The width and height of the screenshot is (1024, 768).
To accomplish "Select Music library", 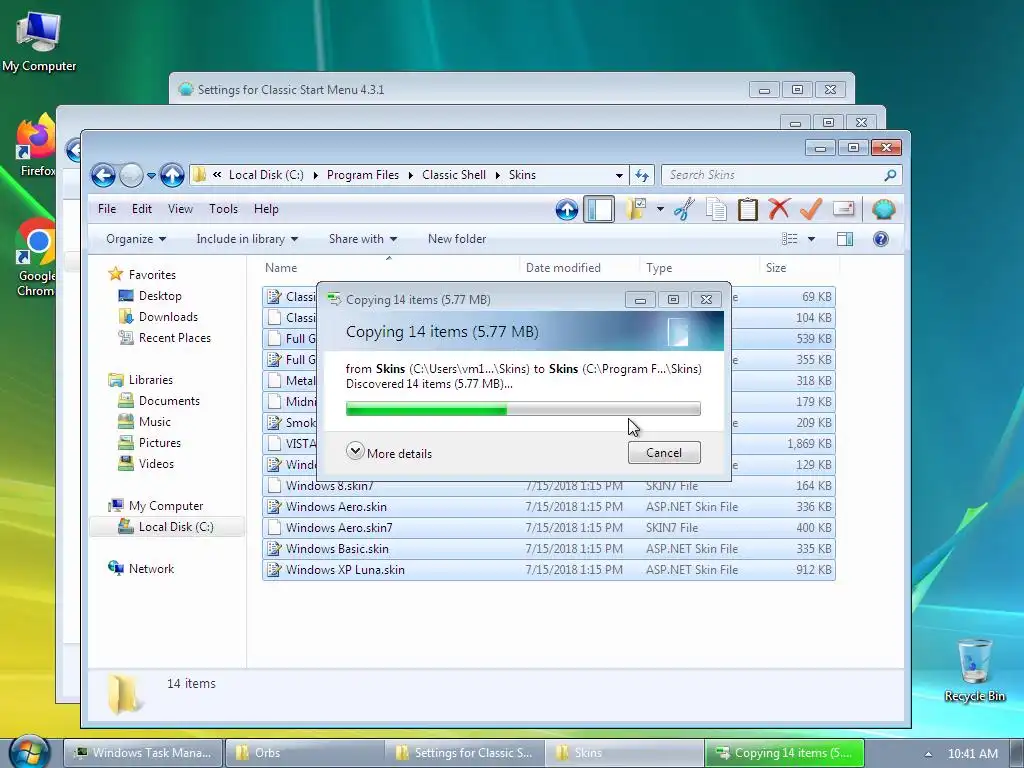I will click(x=154, y=422).
